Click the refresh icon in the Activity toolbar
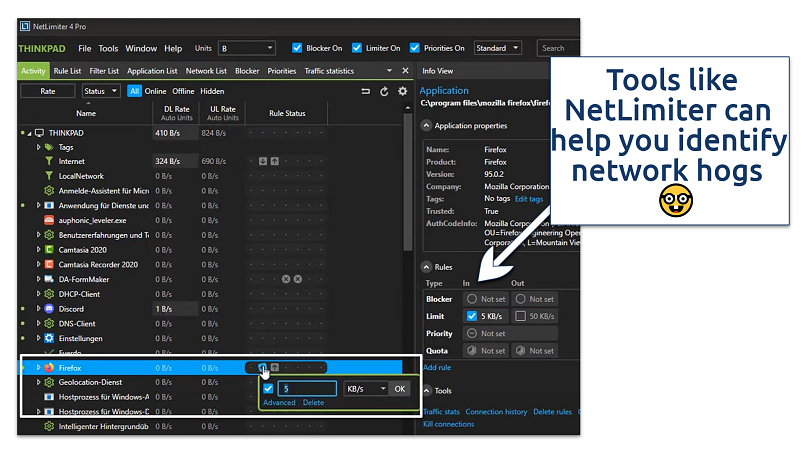Screen dimensions: 806x453 pos(385,91)
